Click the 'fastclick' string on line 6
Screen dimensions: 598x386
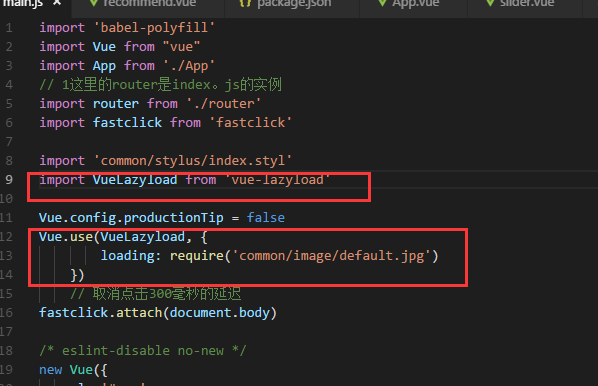[251, 123]
